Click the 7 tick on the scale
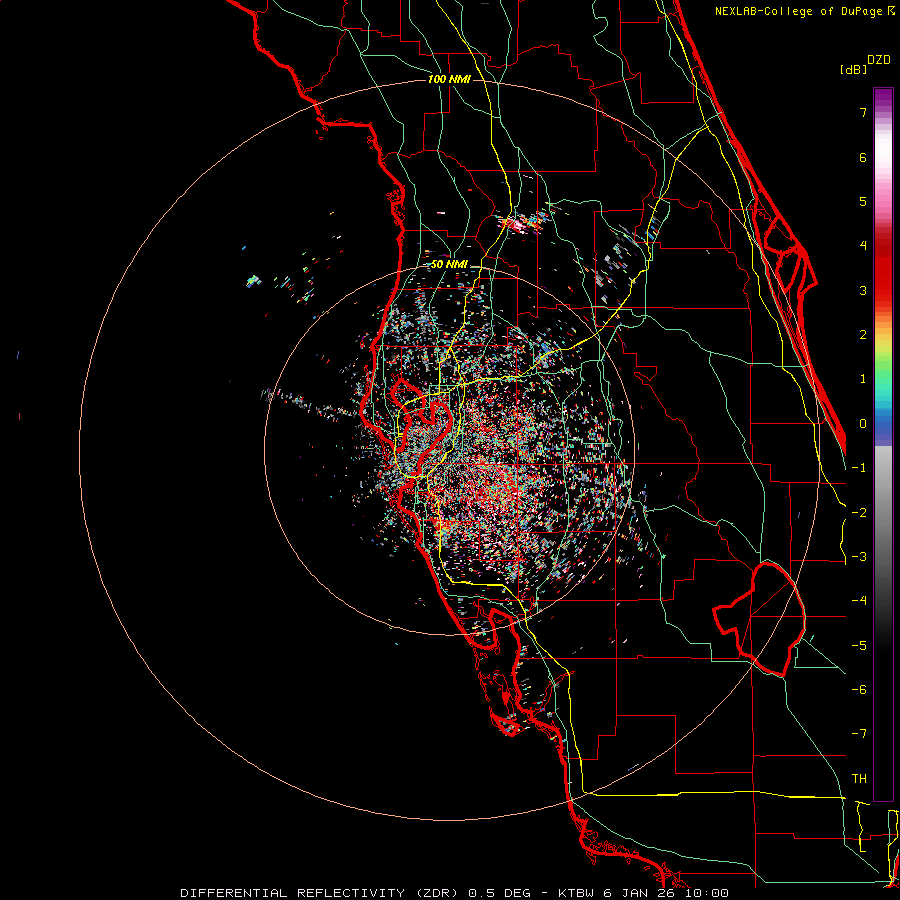Viewport: 900px width, 900px height. pyautogui.click(x=863, y=112)
